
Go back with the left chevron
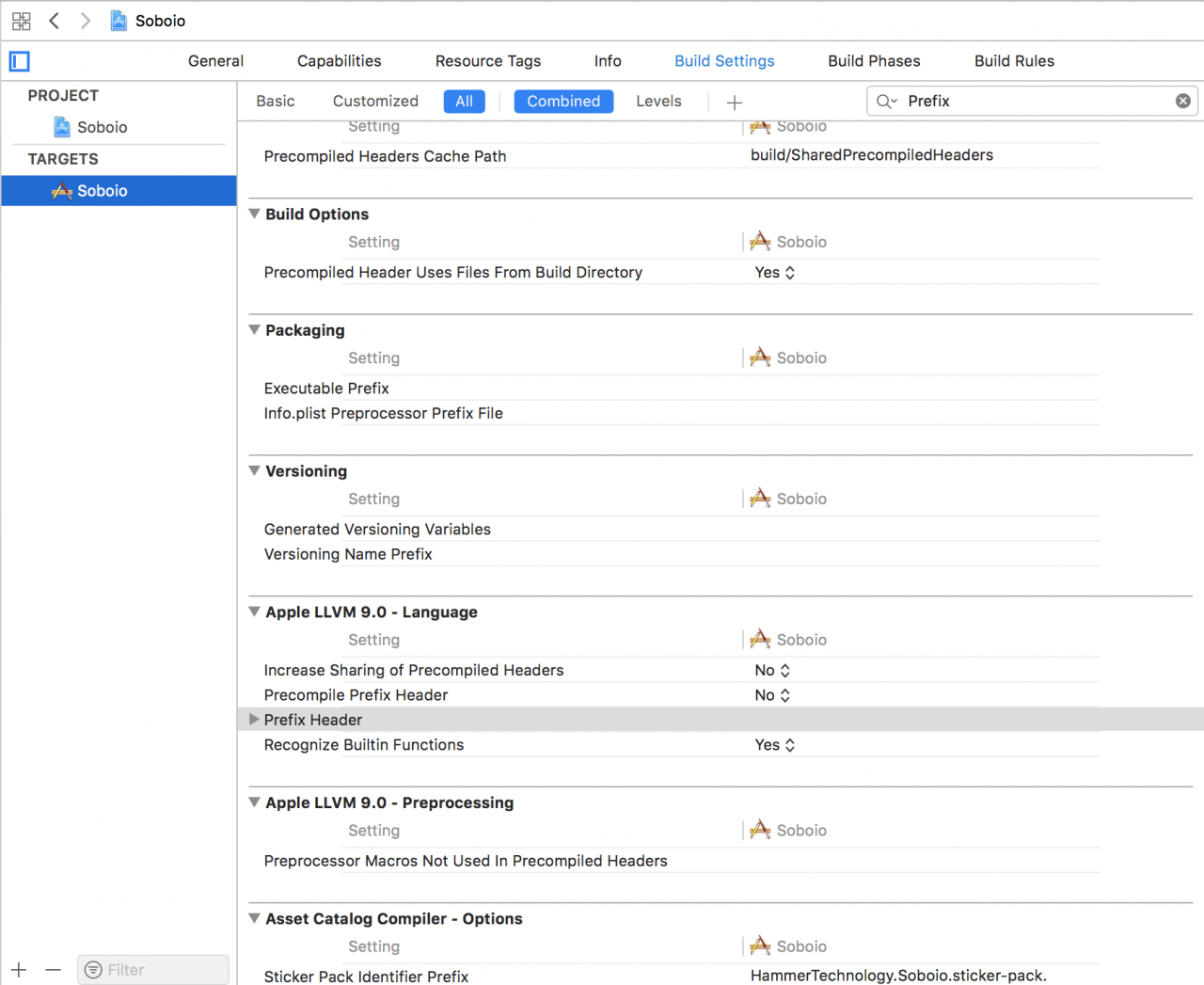click(x=54, y=21)
